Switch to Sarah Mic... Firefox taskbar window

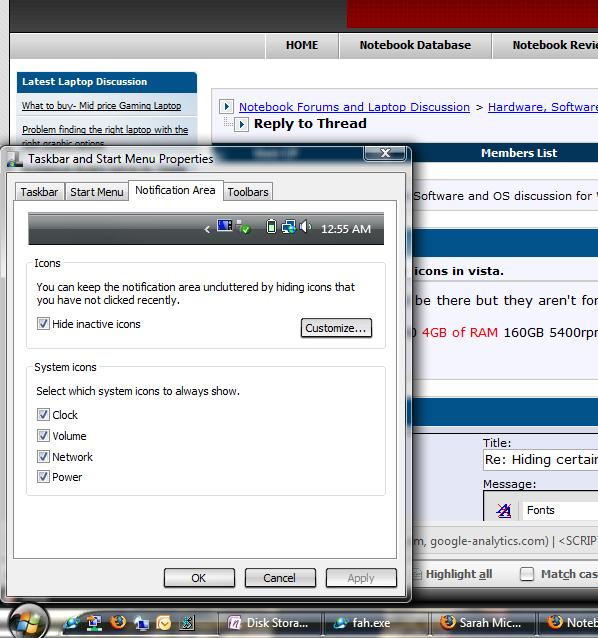482,623
